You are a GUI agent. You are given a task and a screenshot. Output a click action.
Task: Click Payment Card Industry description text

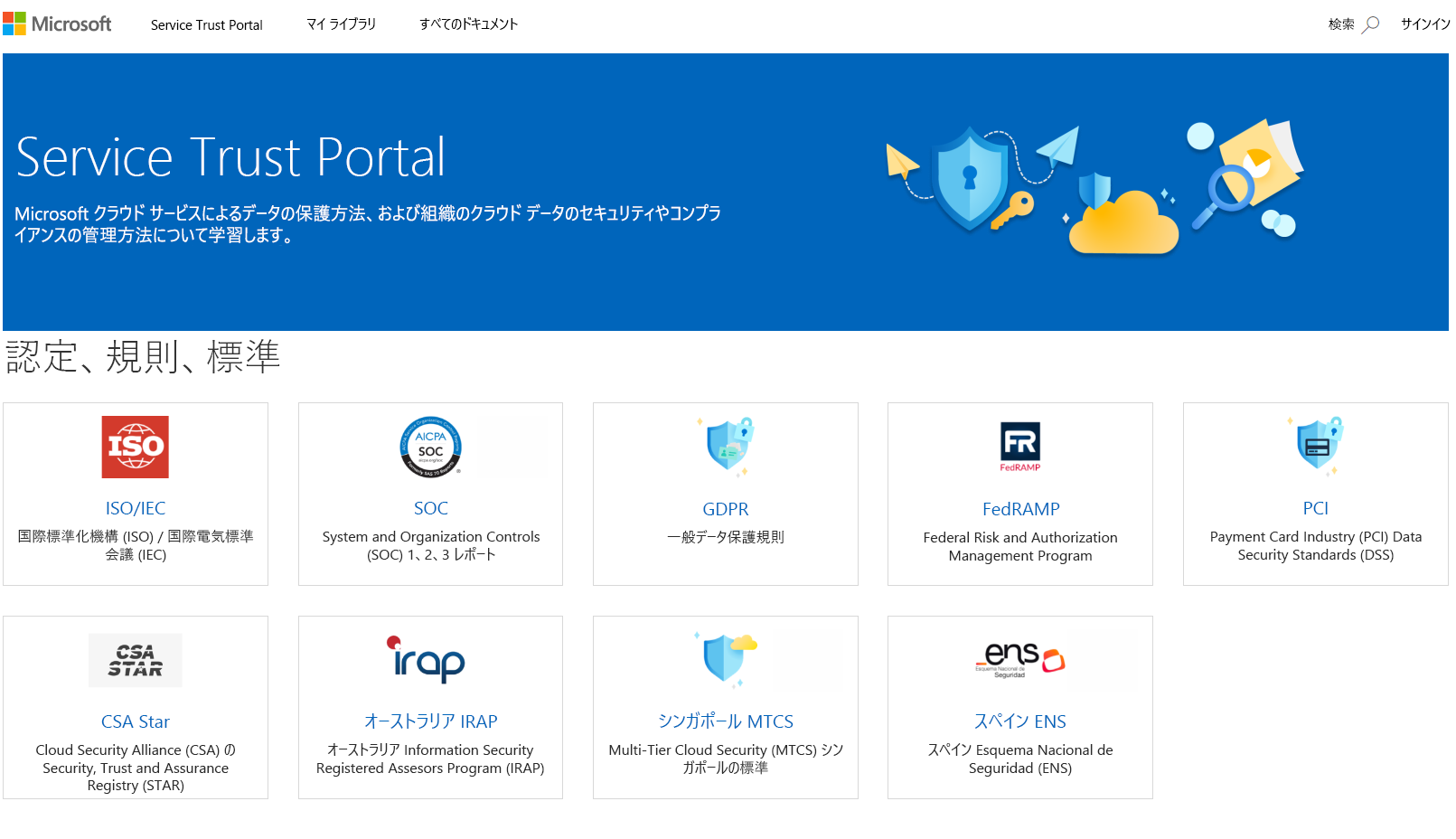[x=1316, y=545]
